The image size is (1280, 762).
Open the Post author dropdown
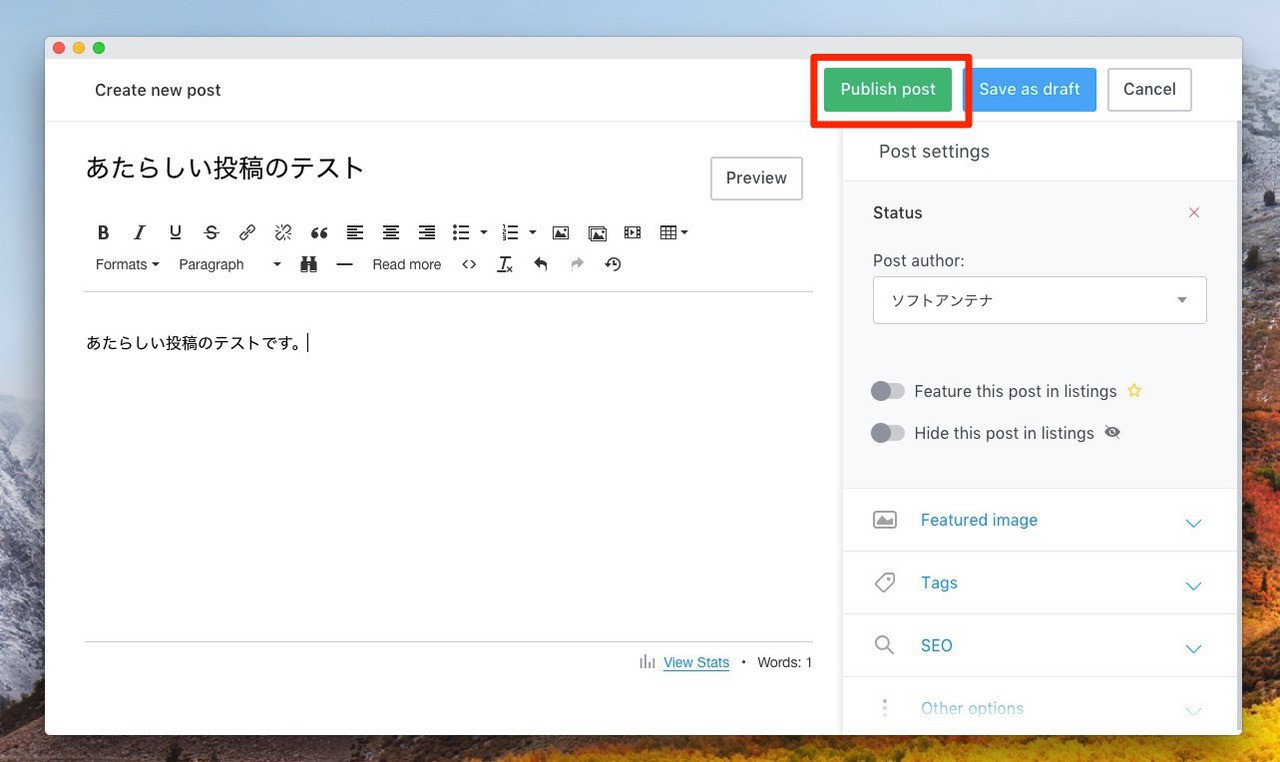pos(1039,300)
